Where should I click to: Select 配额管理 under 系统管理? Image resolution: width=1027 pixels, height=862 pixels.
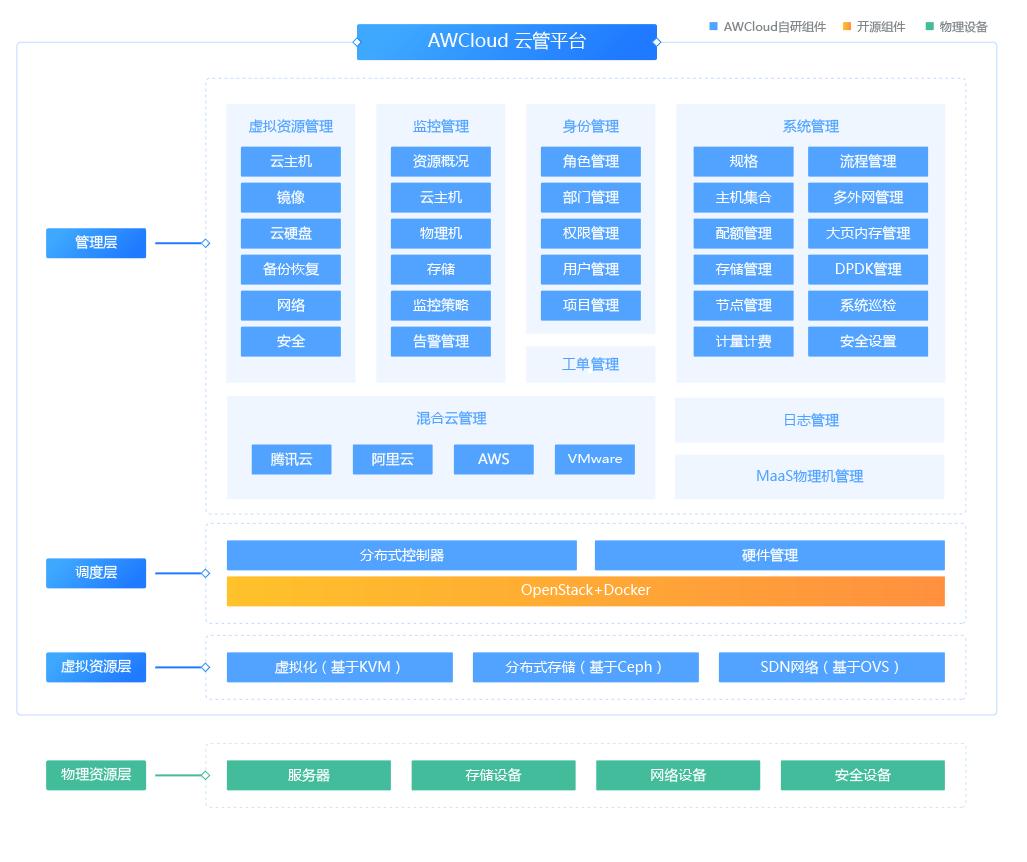click(x=743, y=233)
